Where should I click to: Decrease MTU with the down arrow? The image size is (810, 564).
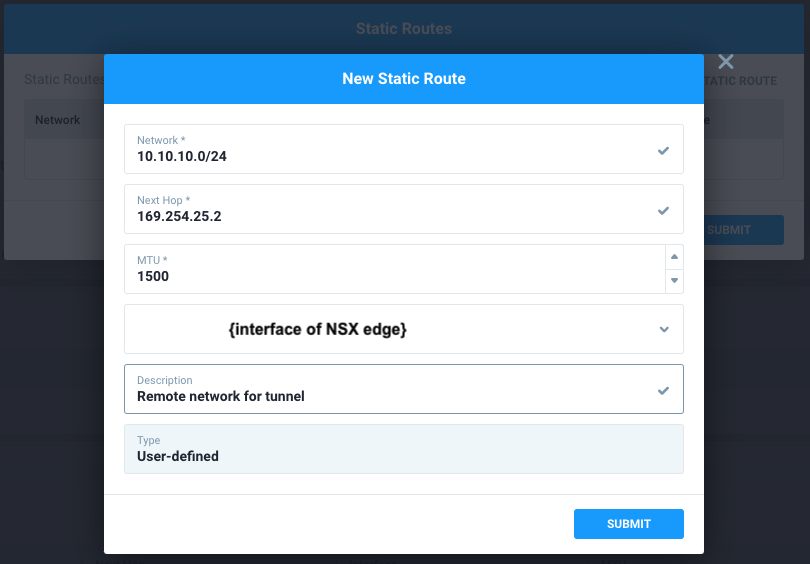click(x=675, y=281)
